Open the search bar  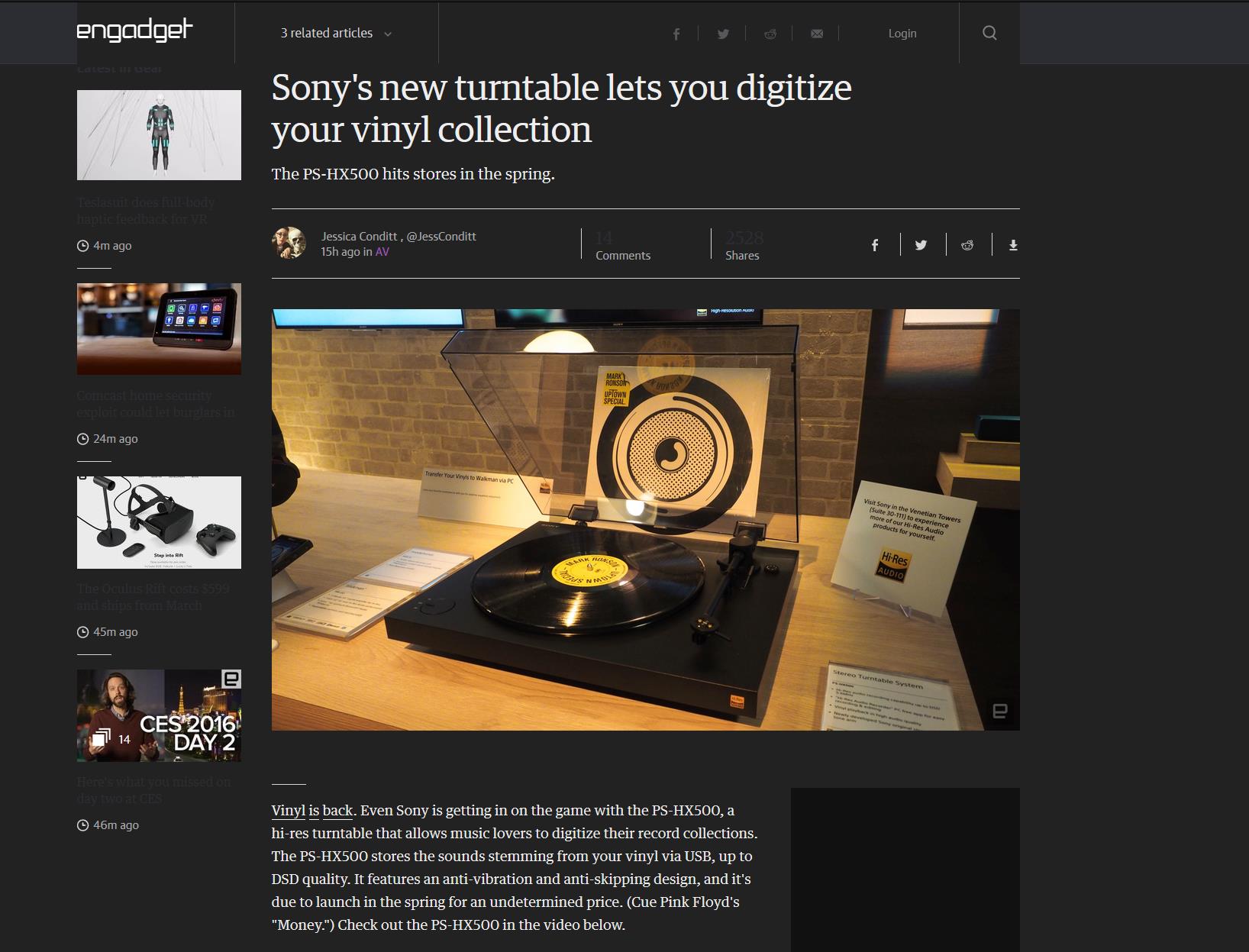point(989,33)
